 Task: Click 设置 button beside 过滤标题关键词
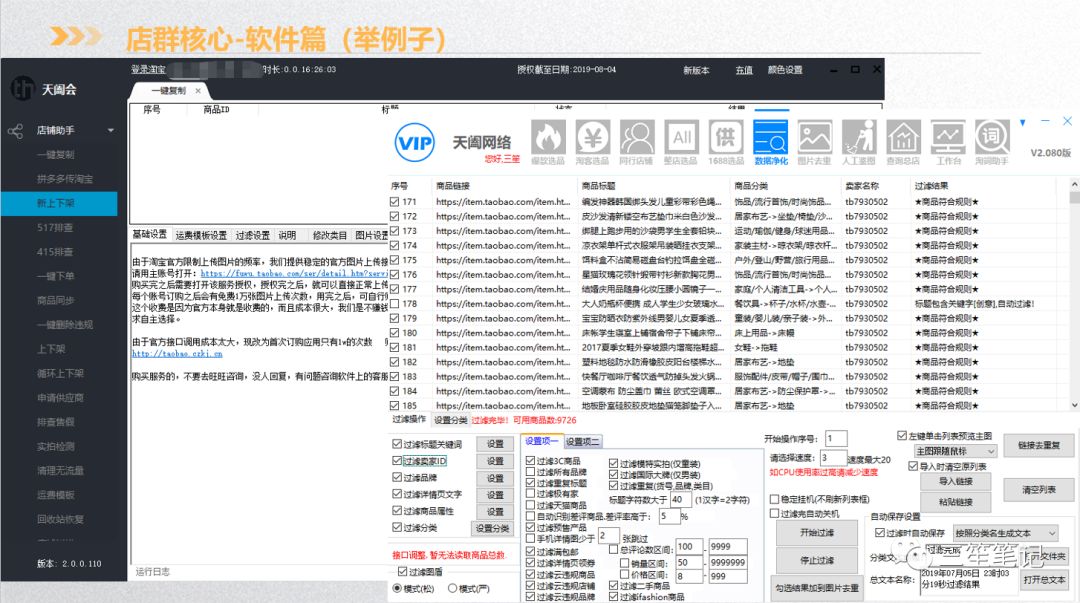(x=495, y=444)
